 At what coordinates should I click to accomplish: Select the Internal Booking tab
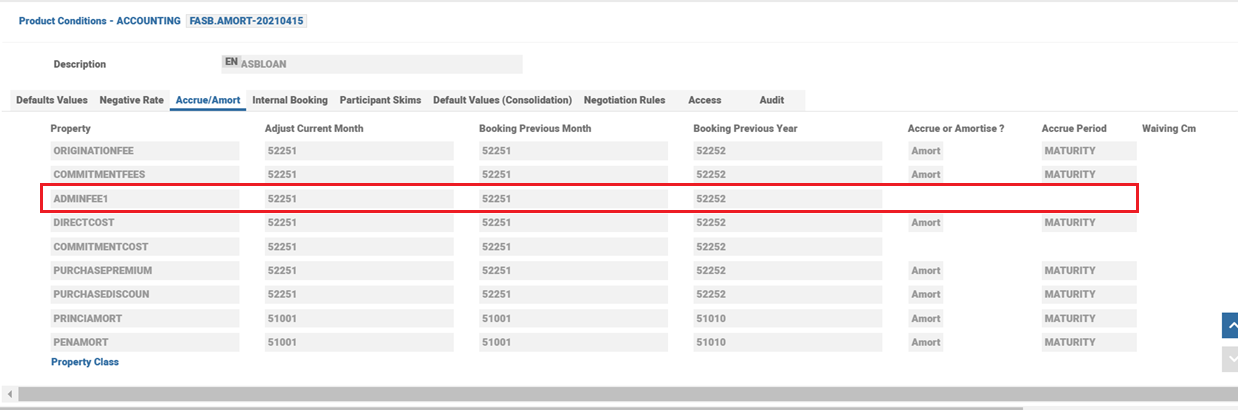coord(289,100)
